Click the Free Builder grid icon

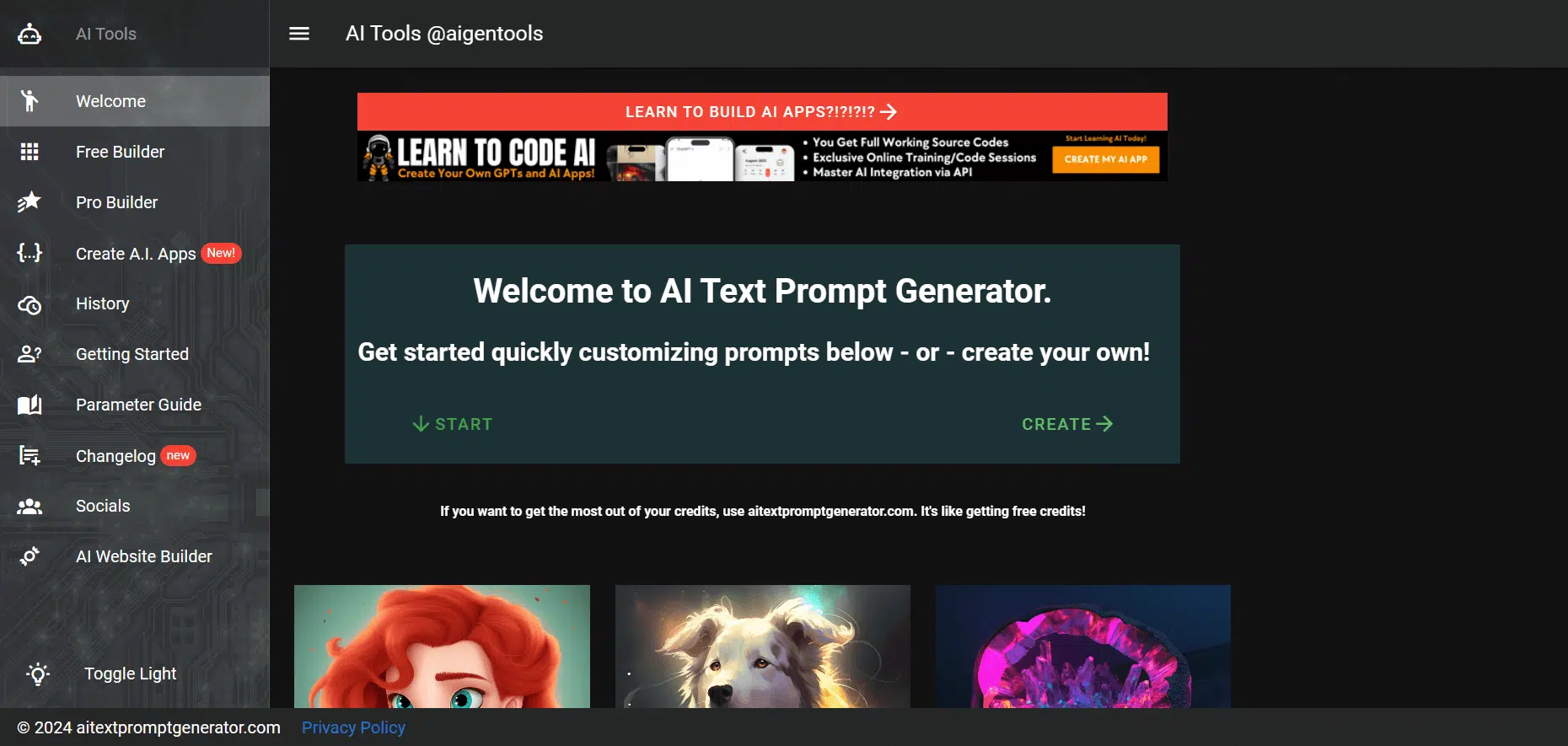(x=30, y=152)
